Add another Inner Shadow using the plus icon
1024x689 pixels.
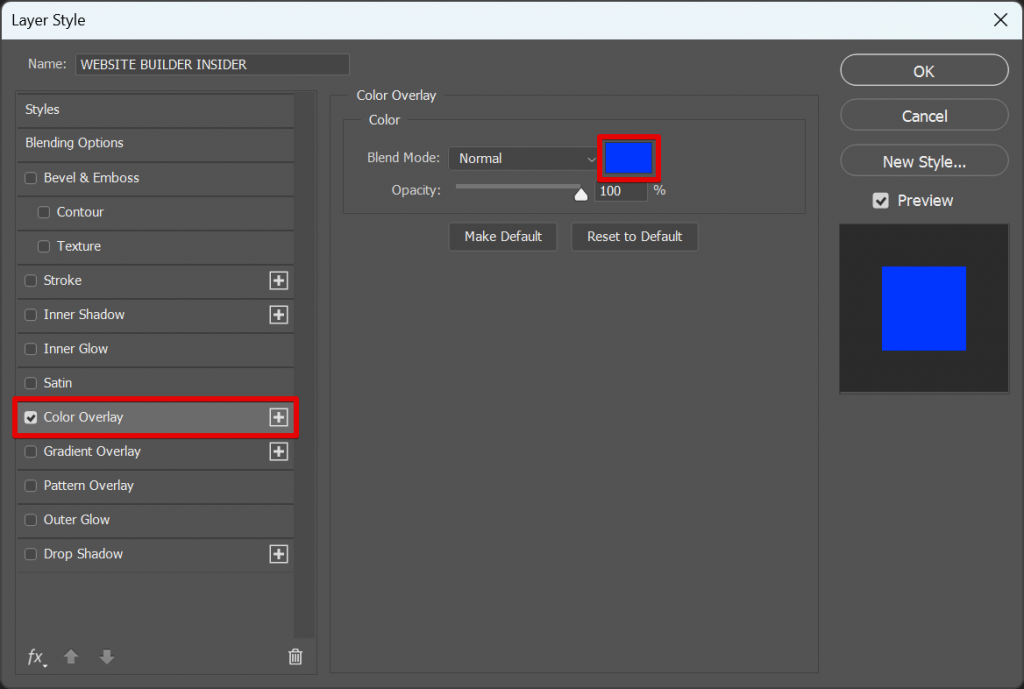click(279, 315)
